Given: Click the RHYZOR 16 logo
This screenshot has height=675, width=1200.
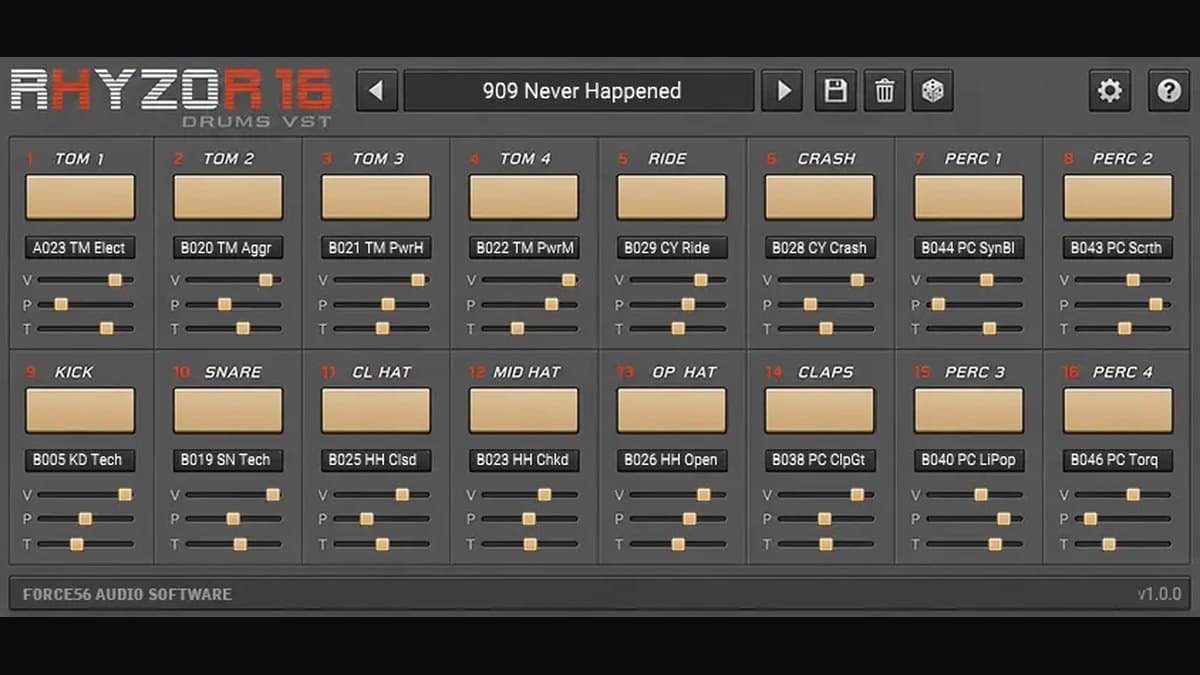Looking at the screenshot, I should pos(171,98).
